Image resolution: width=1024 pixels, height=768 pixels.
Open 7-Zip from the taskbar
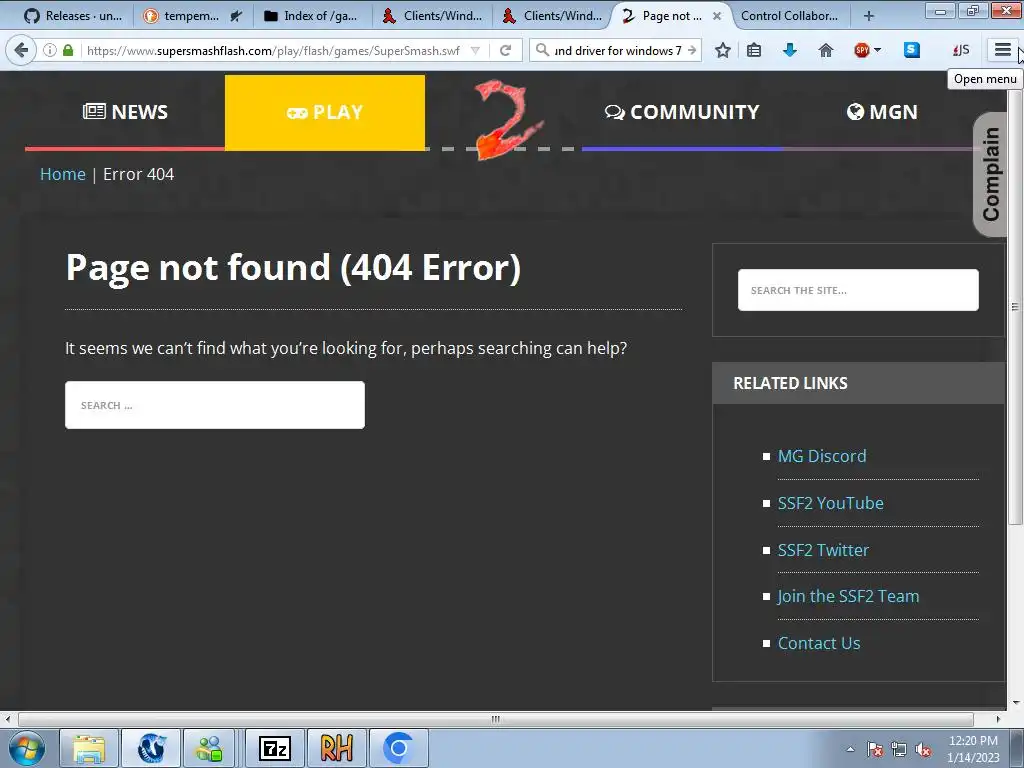coord(275,748)
